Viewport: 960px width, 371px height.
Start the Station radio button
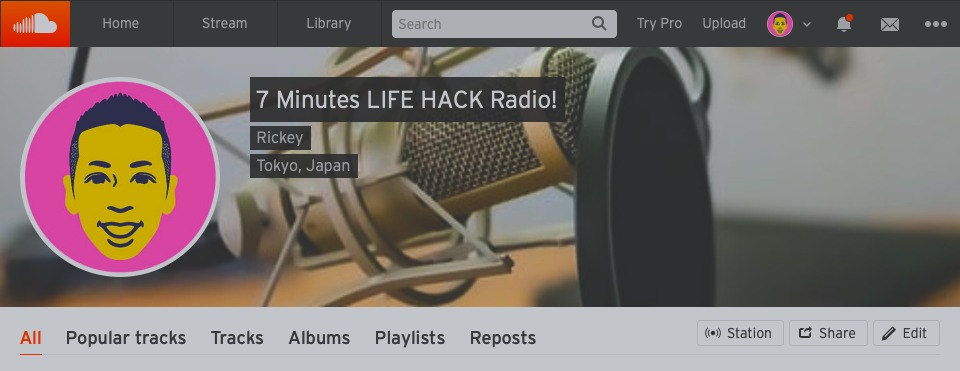pos(740,333)
